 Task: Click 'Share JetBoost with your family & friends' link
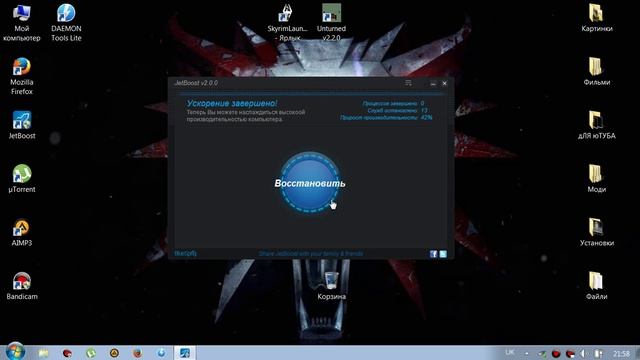311,253
